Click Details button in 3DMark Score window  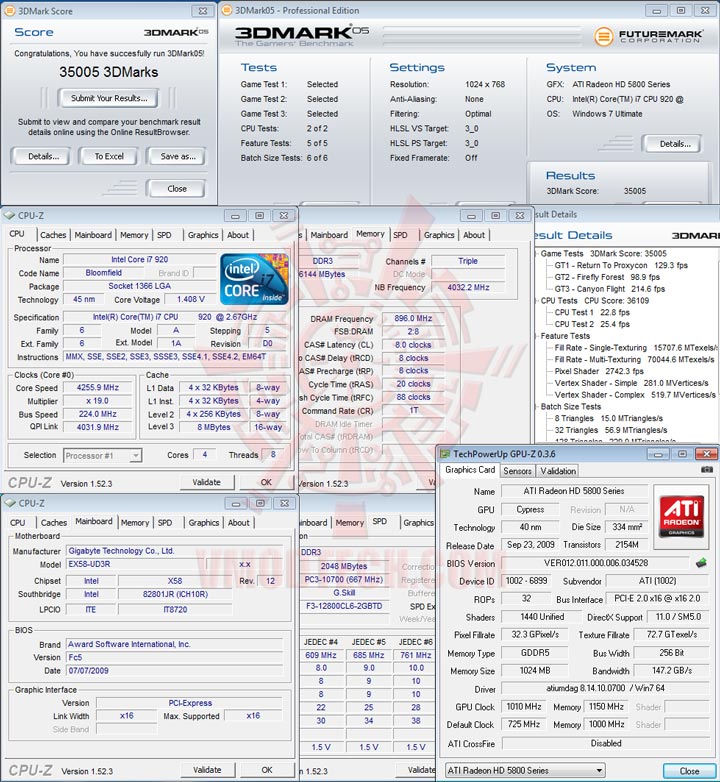(x=43, y=157)
